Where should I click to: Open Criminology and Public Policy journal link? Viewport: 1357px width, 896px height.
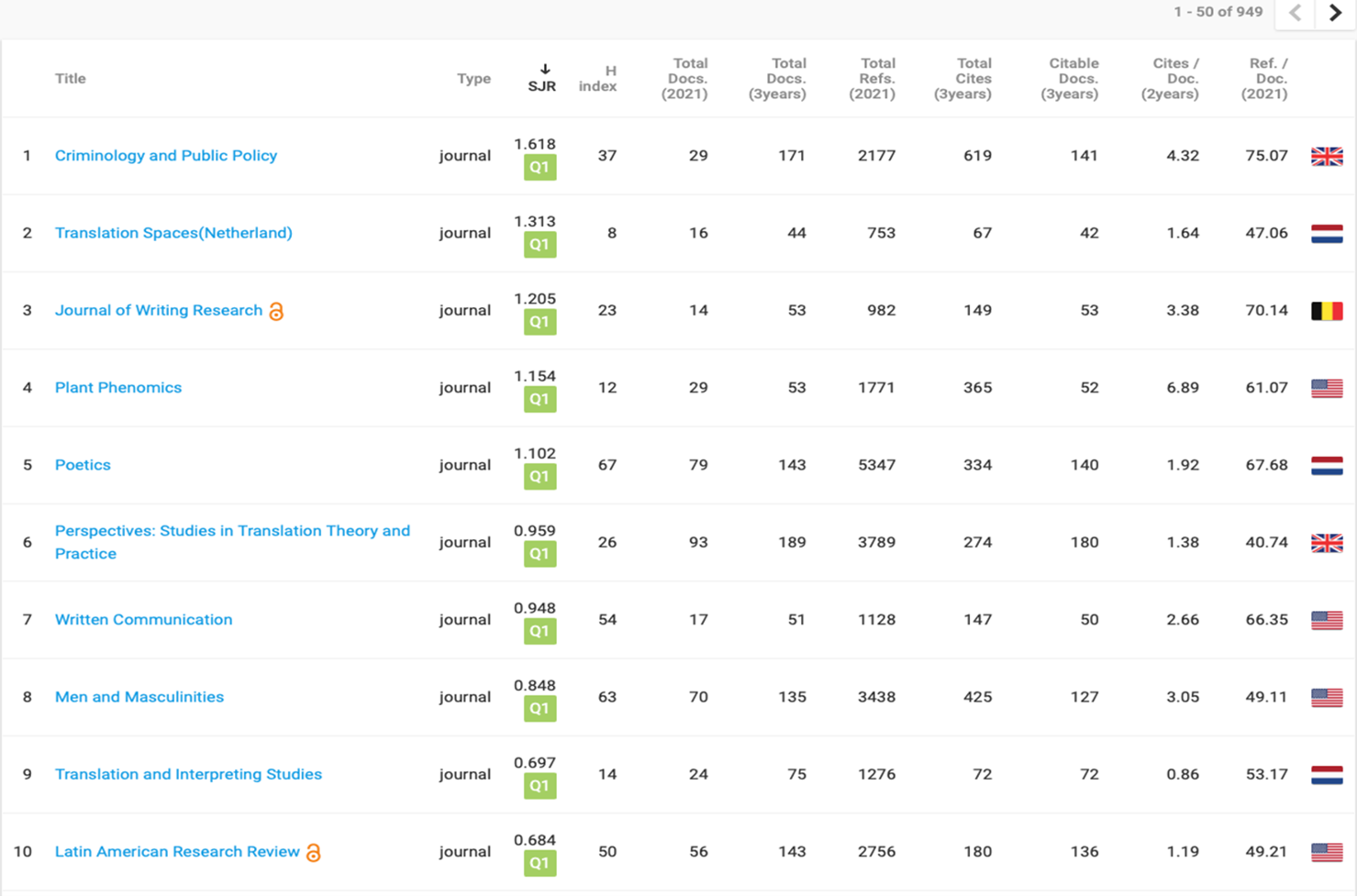pyautogui.click(x=166, y=156)
